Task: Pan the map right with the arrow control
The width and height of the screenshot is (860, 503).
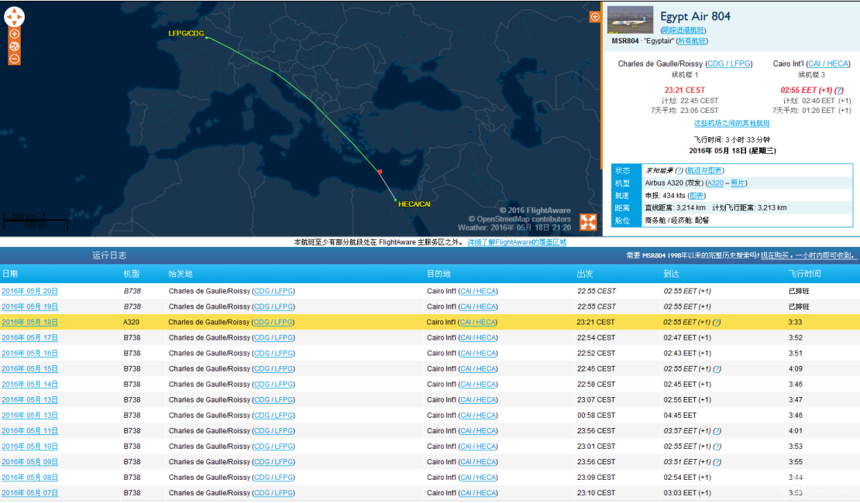Action: [21, 17]
